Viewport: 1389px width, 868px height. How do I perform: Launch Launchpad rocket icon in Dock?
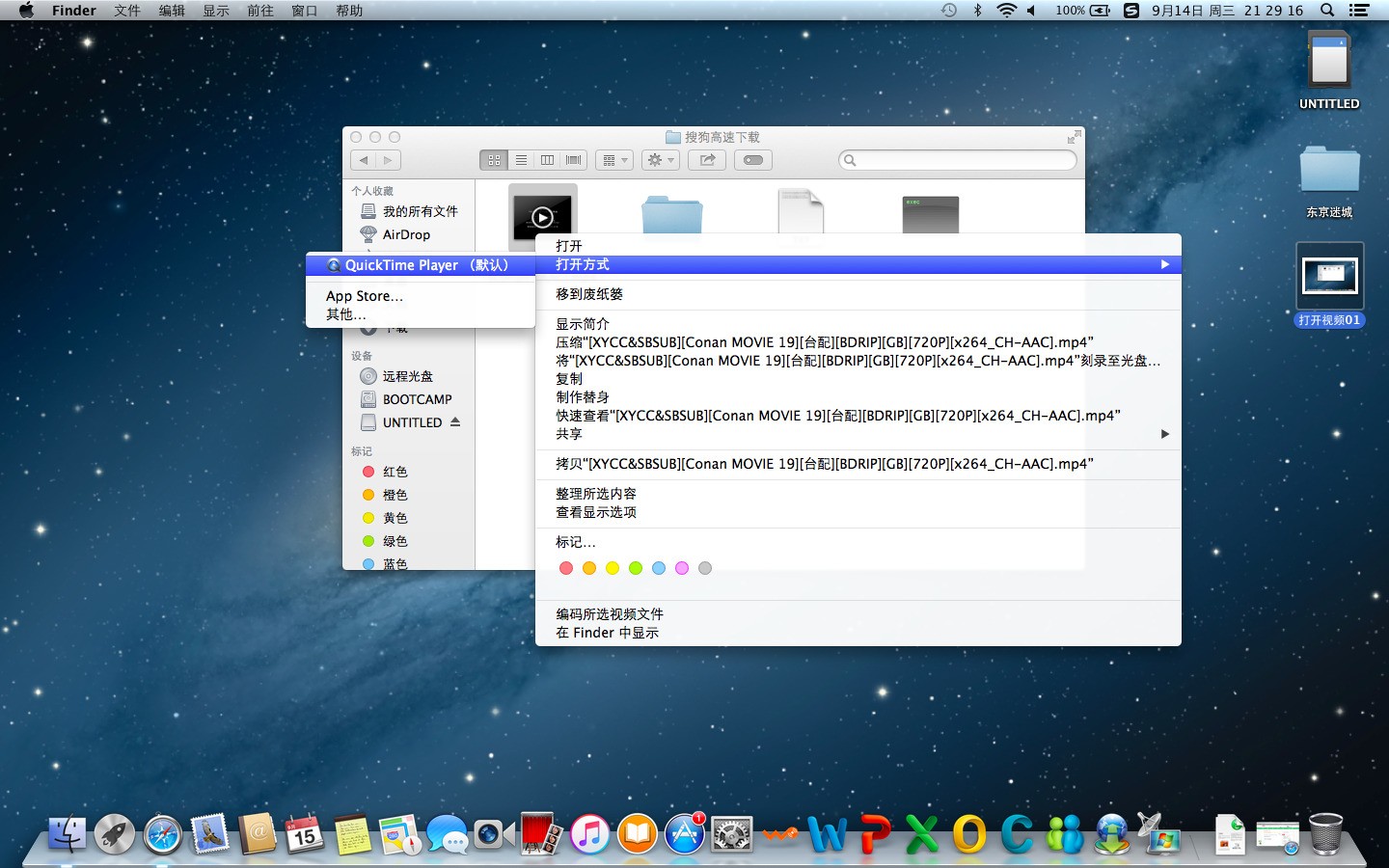(x=115, y=834)
